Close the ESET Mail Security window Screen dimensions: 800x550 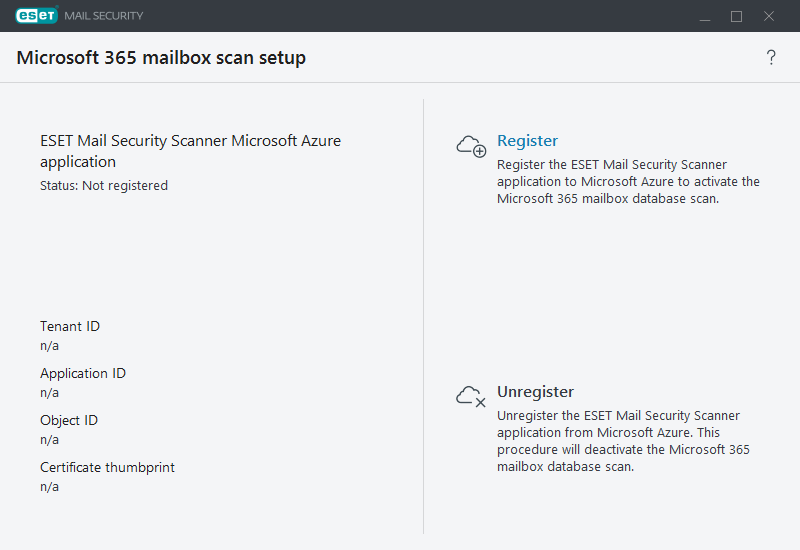769,16
